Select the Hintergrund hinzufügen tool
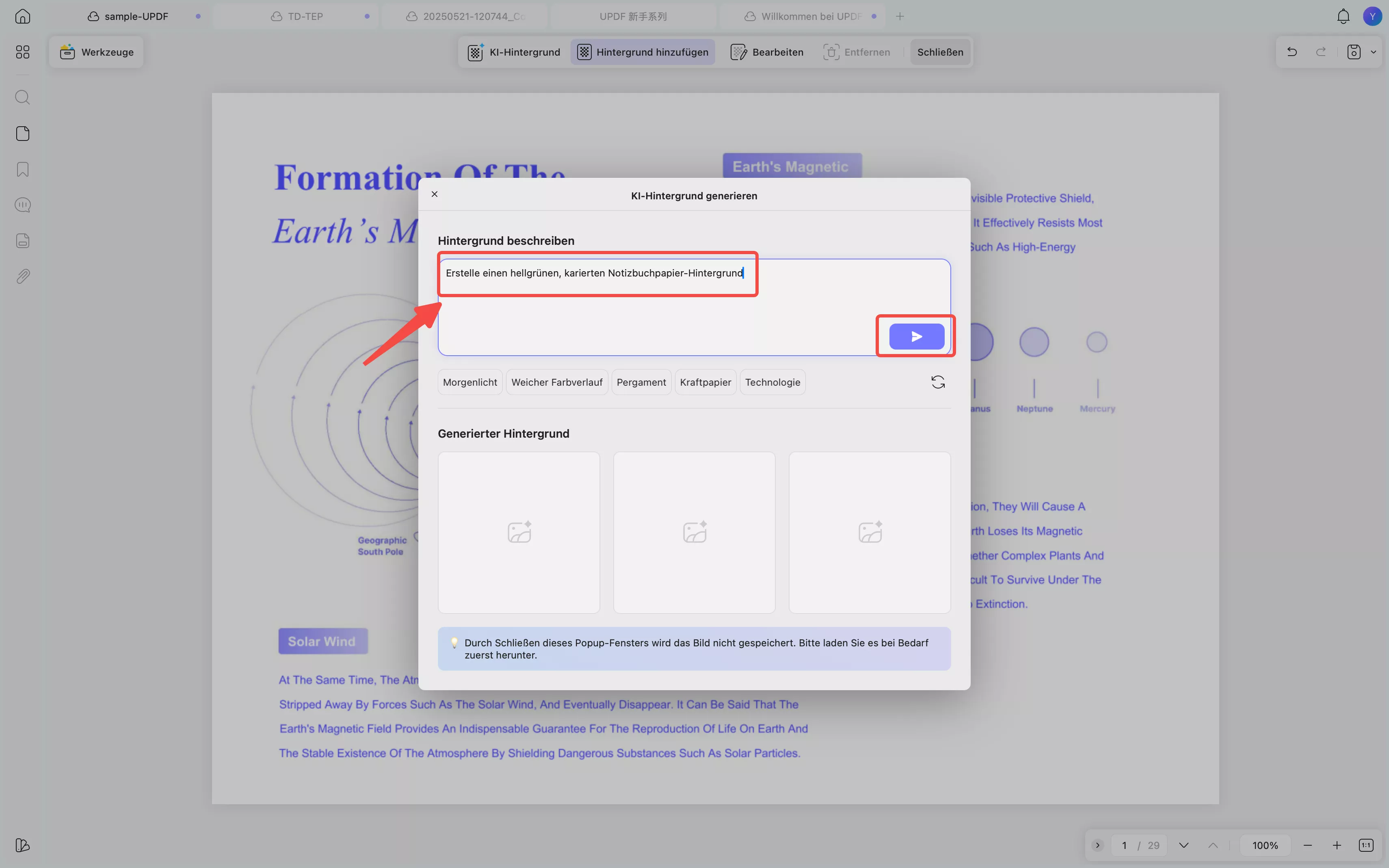This screenshot has width=1389, height=868. [x=643, y=52]
